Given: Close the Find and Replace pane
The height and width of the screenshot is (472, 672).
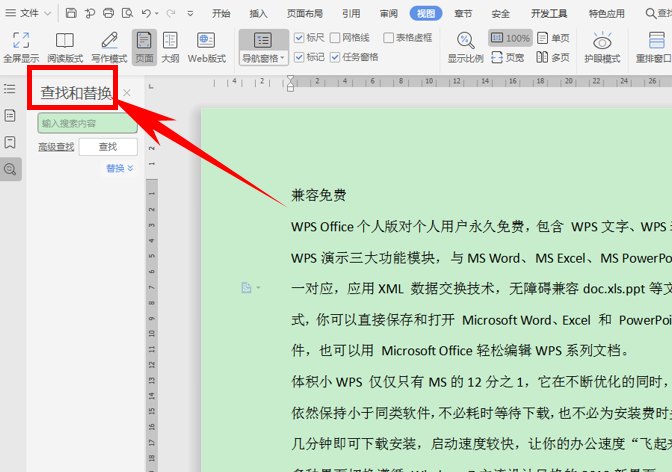Looking at the screenshot, I should [127, 93].
